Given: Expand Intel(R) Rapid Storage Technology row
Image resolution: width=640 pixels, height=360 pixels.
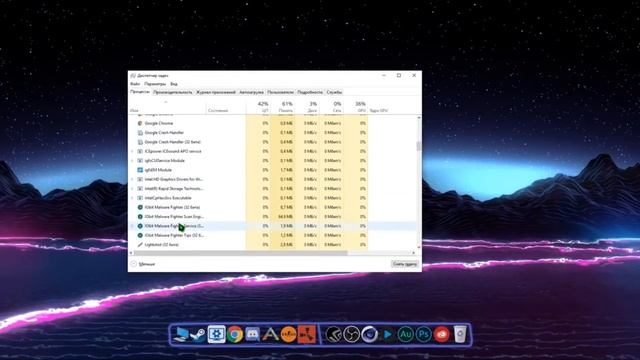Looking at the screenshot, I should tap(132, 189).
